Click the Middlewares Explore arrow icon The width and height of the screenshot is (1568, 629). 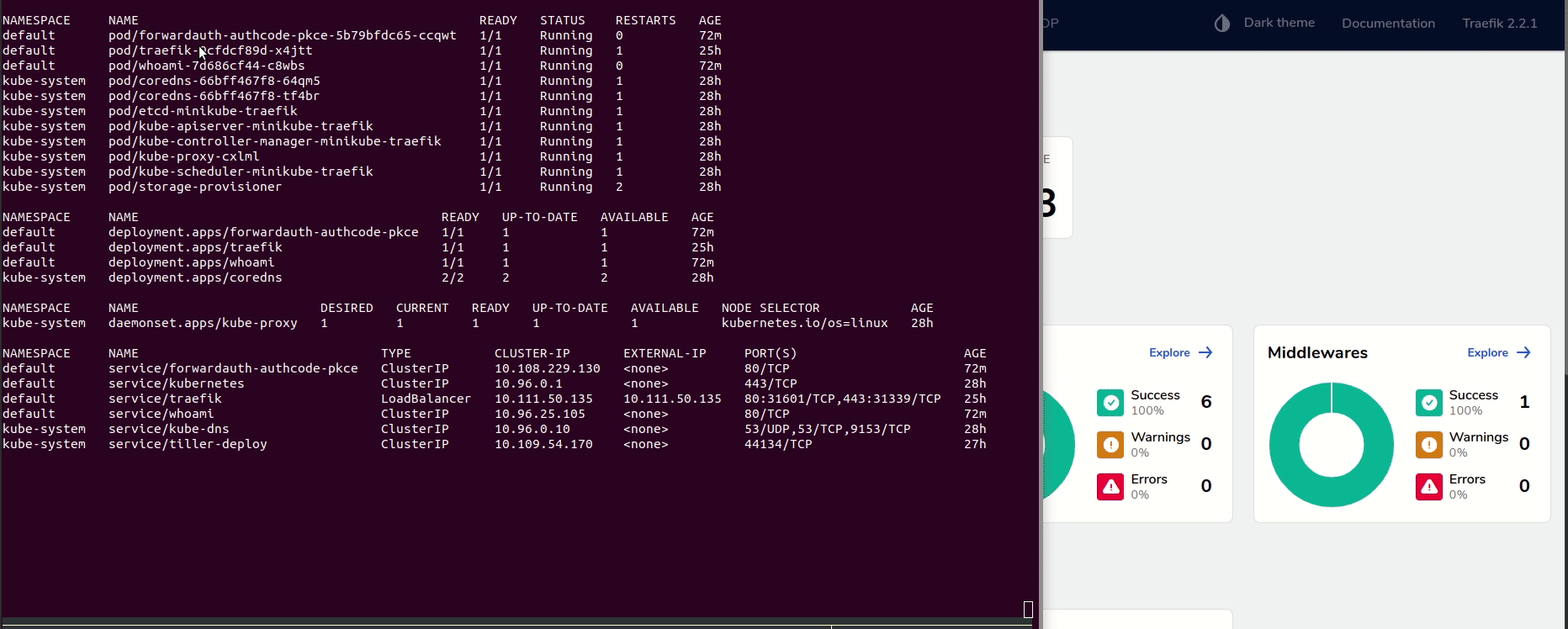[x=1523, y=352]
